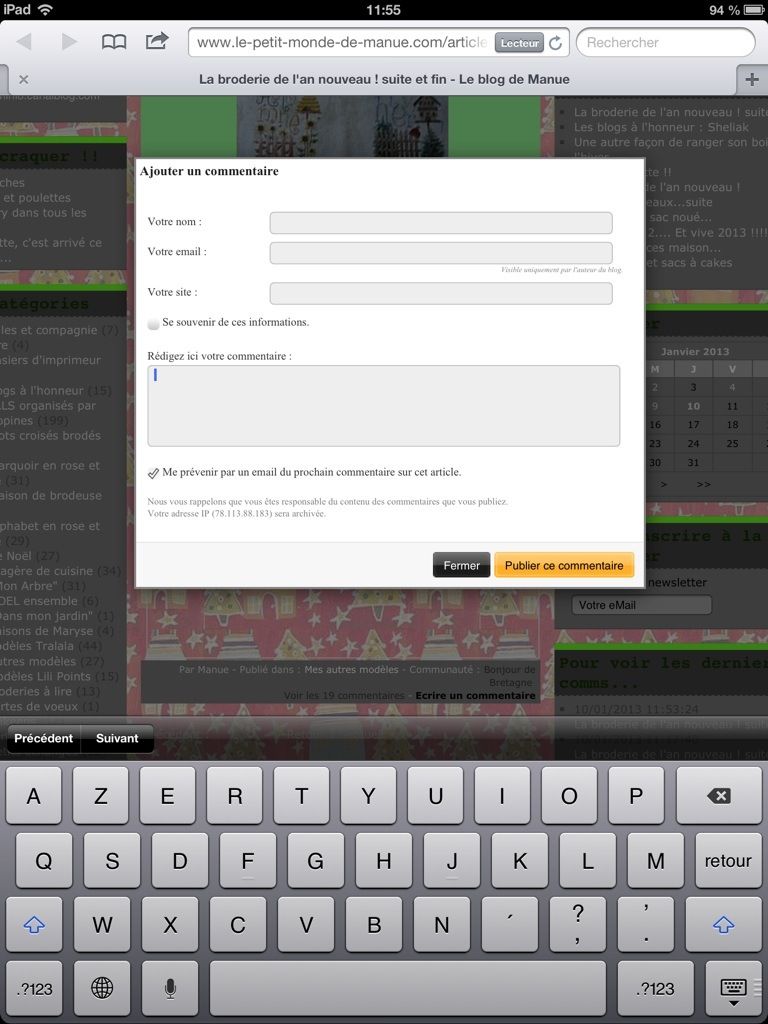The image size is (768, 1024).
Task: Tap the E key
Action: point(168,795)
